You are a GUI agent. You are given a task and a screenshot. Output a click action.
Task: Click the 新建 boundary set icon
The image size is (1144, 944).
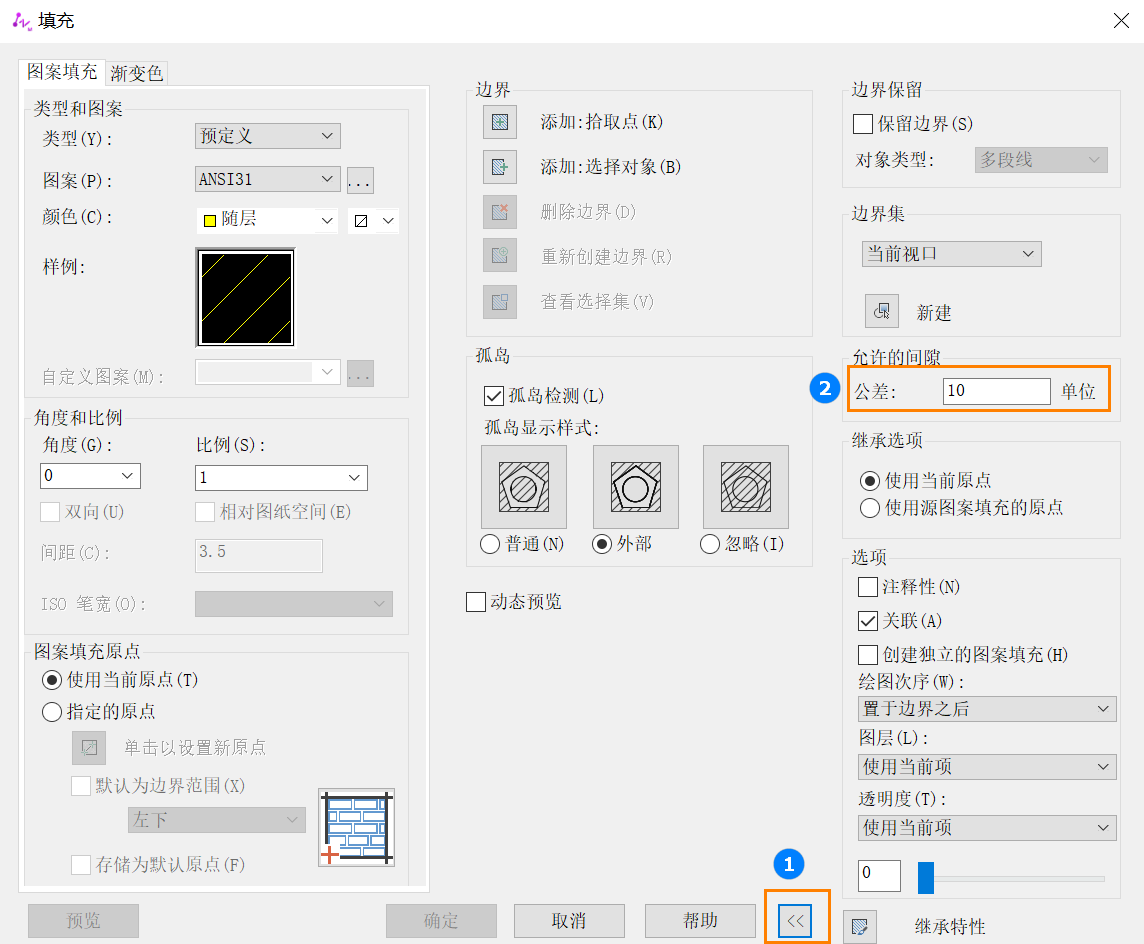coord(881,312)
